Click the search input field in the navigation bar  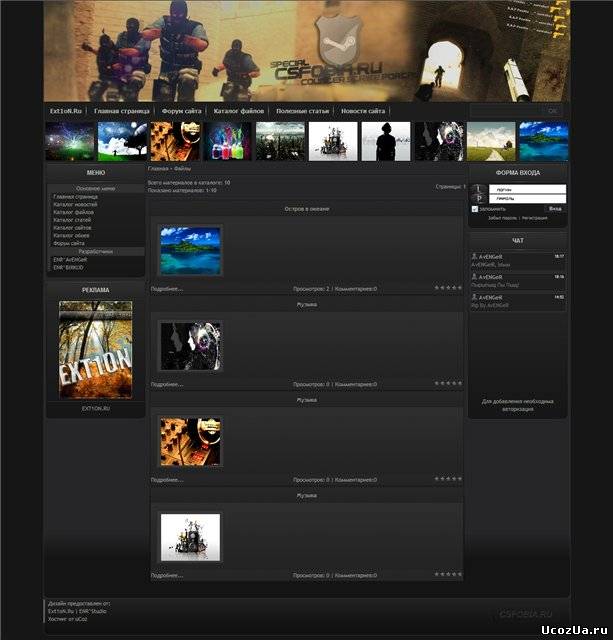click(505, 111)
